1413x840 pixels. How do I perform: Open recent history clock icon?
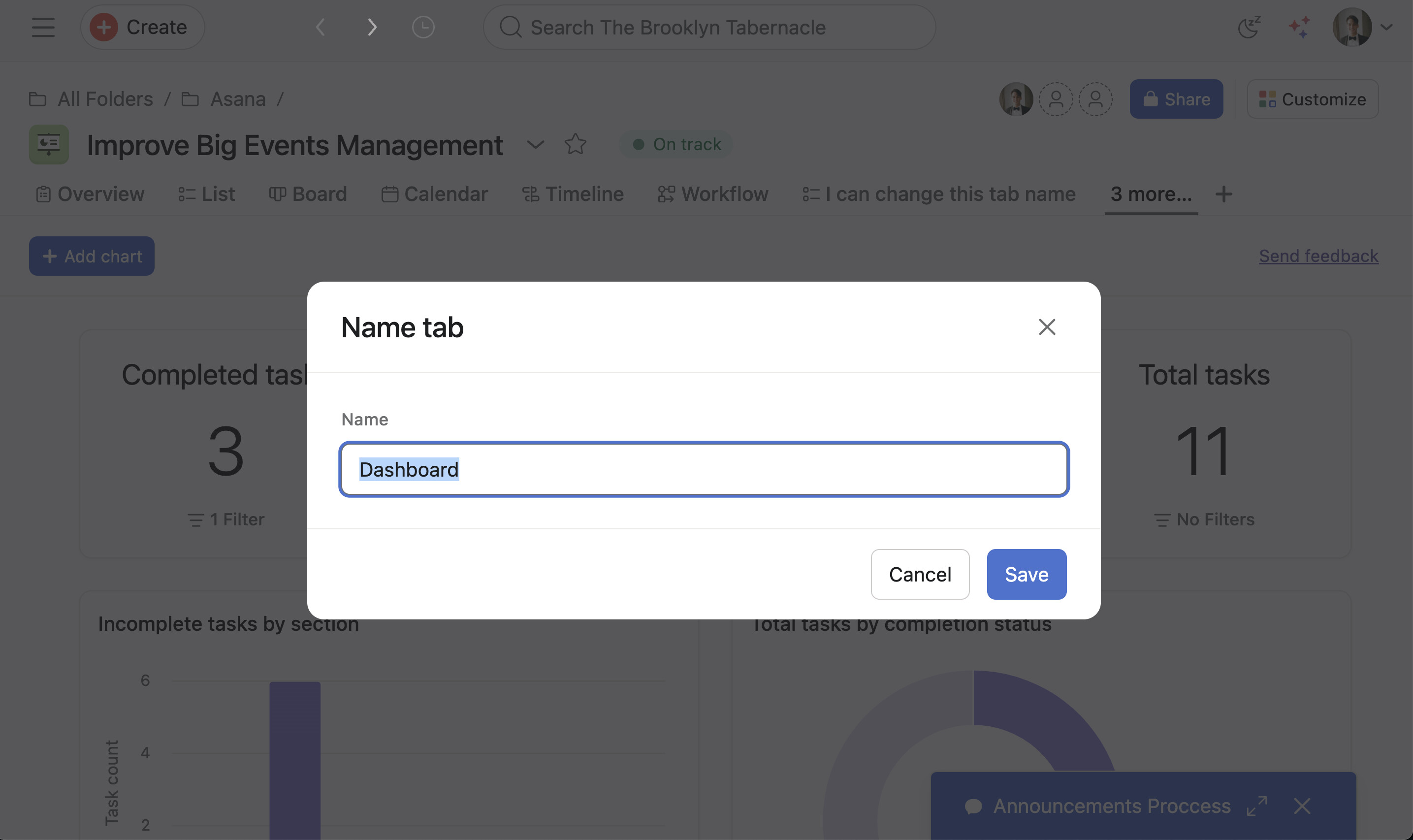[423, 27]
